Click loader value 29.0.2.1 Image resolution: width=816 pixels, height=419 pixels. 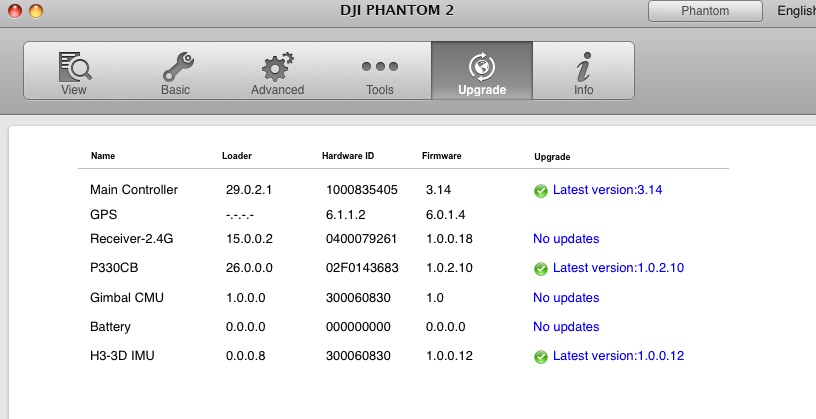click(x=249, y=190)
